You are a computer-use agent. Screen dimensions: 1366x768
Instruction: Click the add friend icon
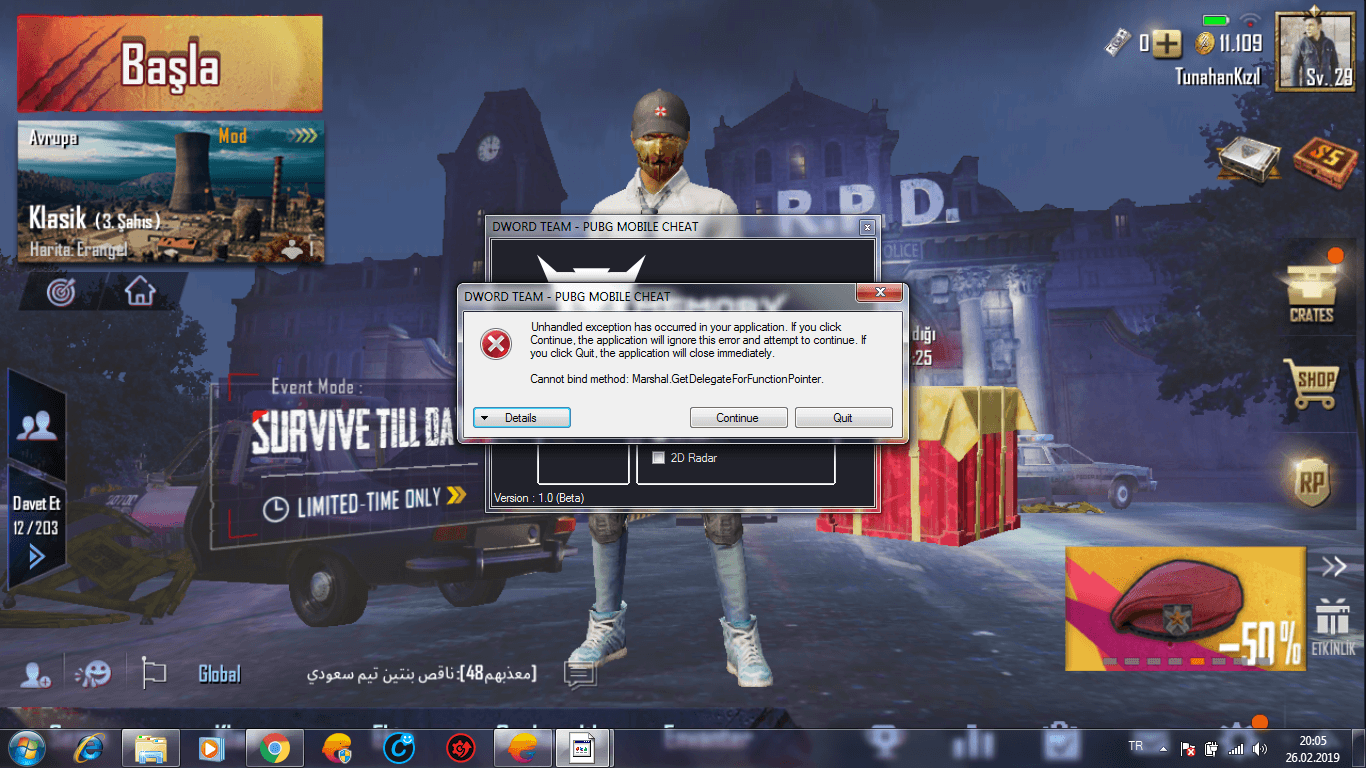coord(36,675)
